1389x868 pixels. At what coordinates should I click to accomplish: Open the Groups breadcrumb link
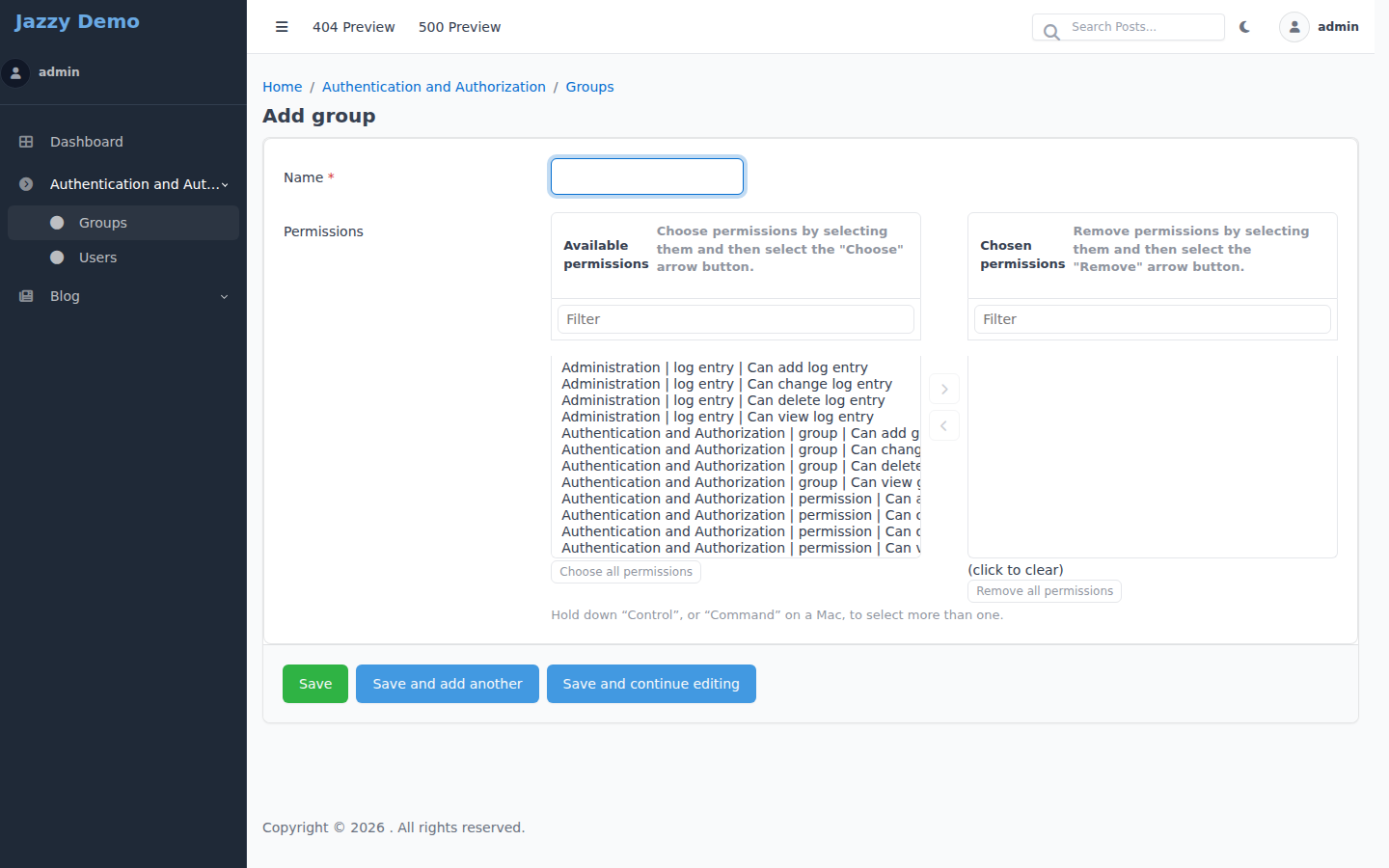[590, 87]
